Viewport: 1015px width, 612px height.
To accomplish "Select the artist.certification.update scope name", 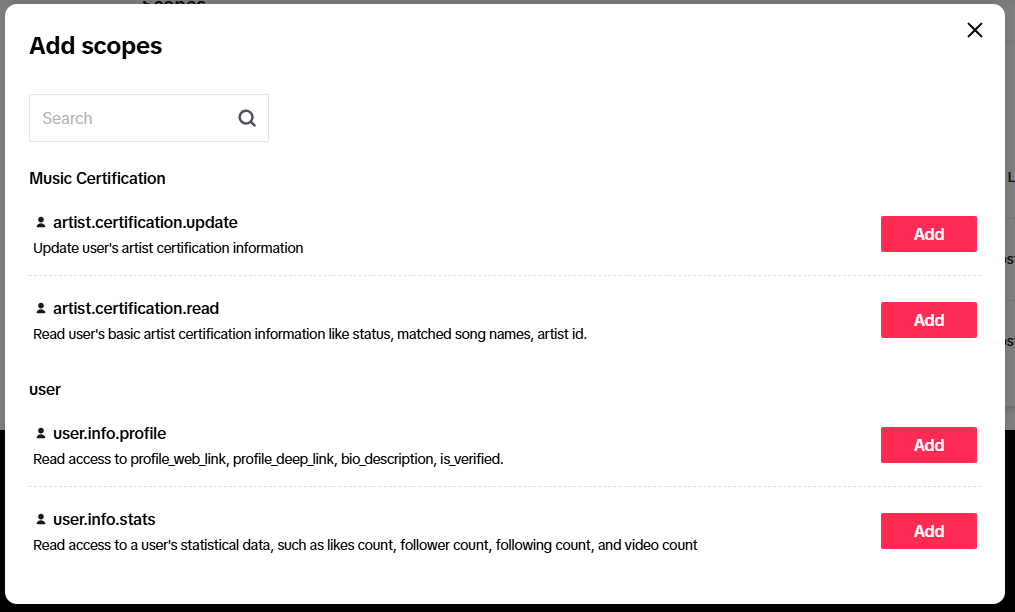I will tap(145, 222).
